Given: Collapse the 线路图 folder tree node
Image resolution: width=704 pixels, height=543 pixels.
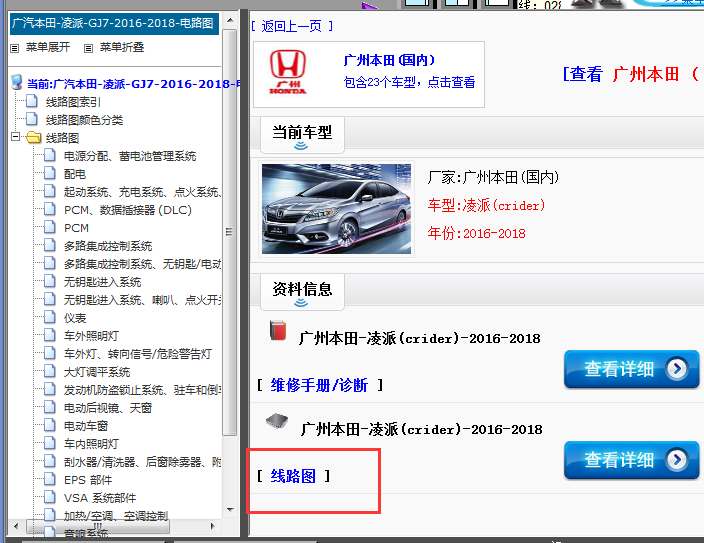Looking at the screenshot, I should coord(16,136).
